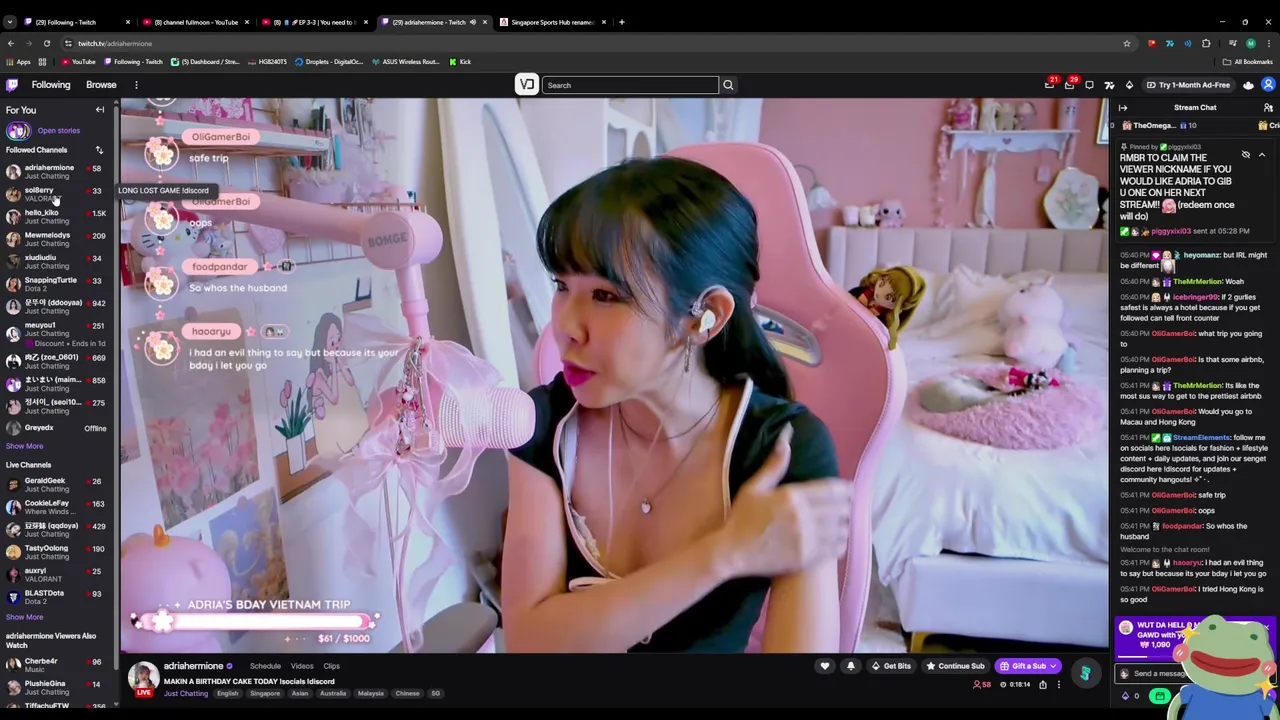Screen dimensions: 1280x720
Task: Open the channel Schedule tab
Action: [x=265, y=666]
